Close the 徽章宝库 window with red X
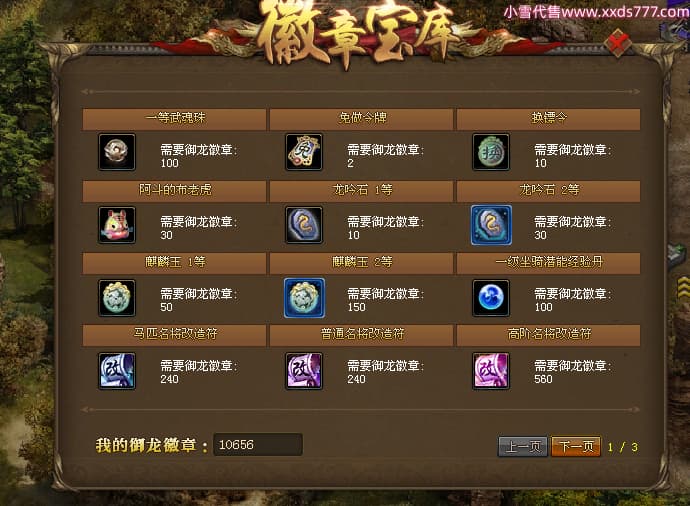The width and height of the screenshot is (690, 506). point(618,43)
